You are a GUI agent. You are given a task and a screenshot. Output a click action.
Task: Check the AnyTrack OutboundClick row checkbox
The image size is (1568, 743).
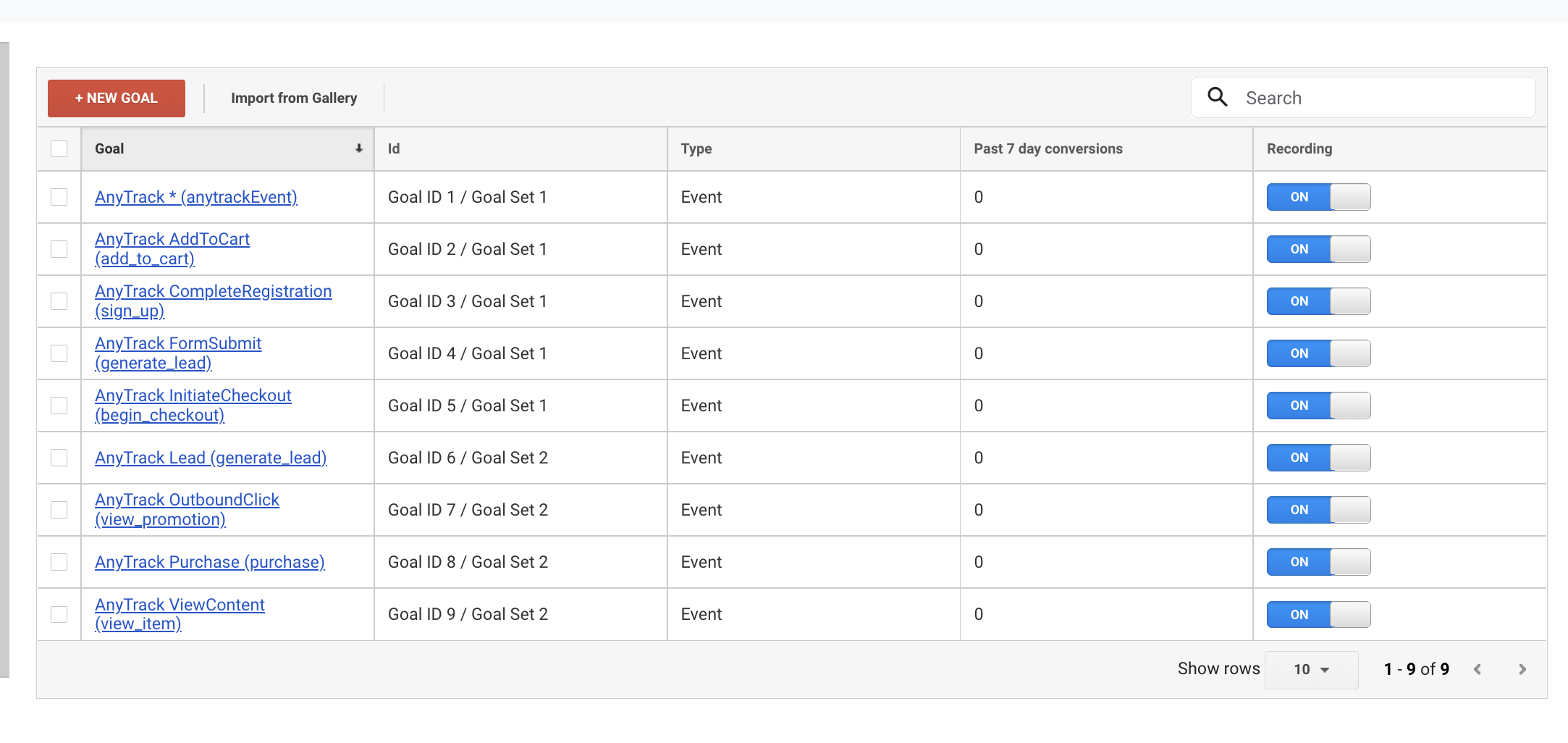coord(59,510)
